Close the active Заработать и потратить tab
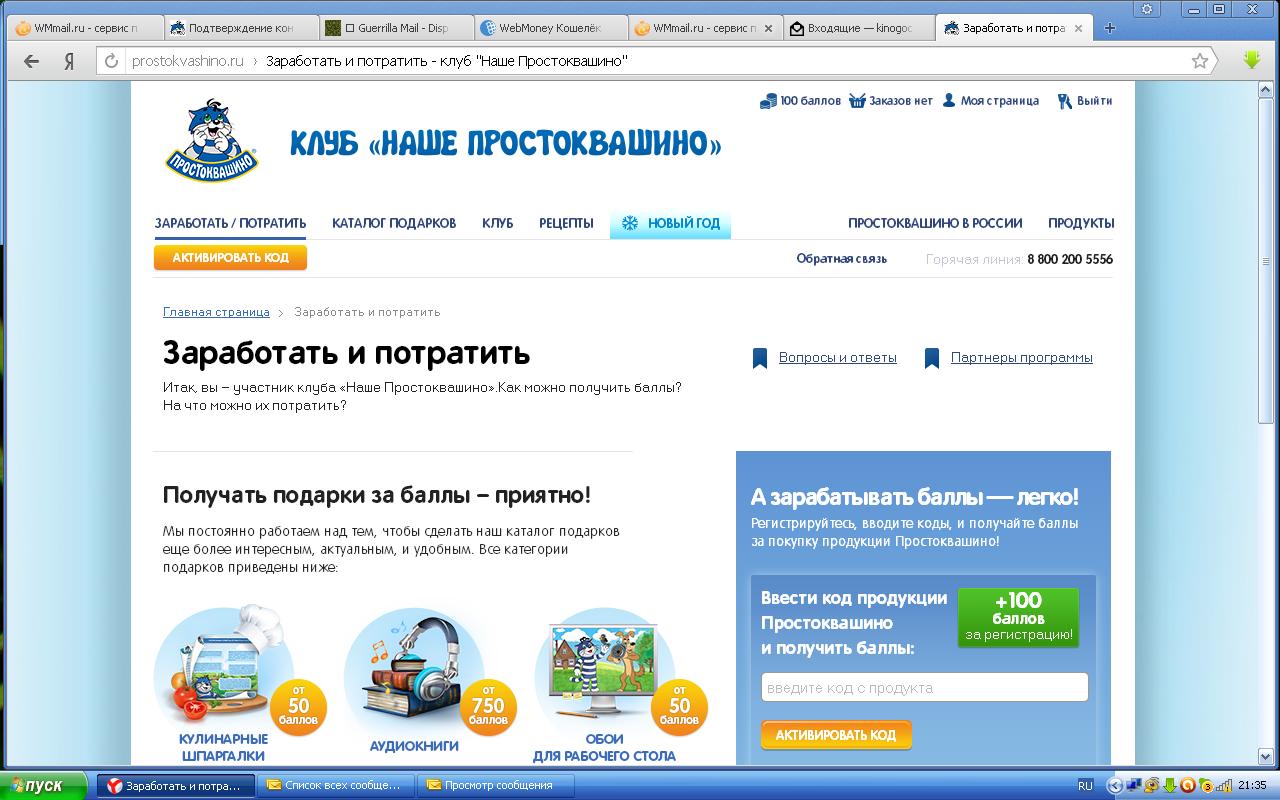This screenshot has height=800, width=1280. coord(1079,28)
